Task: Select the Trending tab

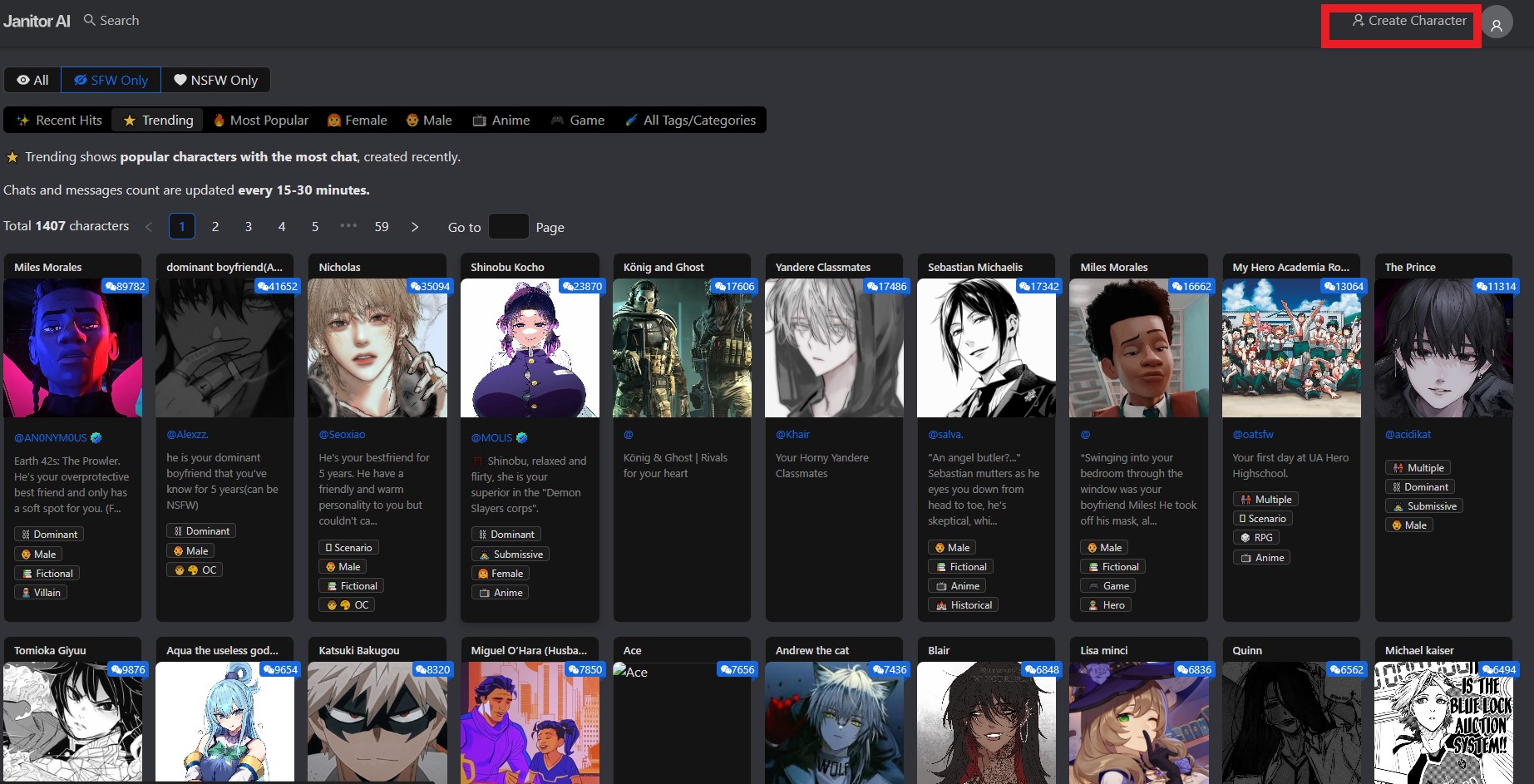Action: pyautogui.click(x=158, y=120)
